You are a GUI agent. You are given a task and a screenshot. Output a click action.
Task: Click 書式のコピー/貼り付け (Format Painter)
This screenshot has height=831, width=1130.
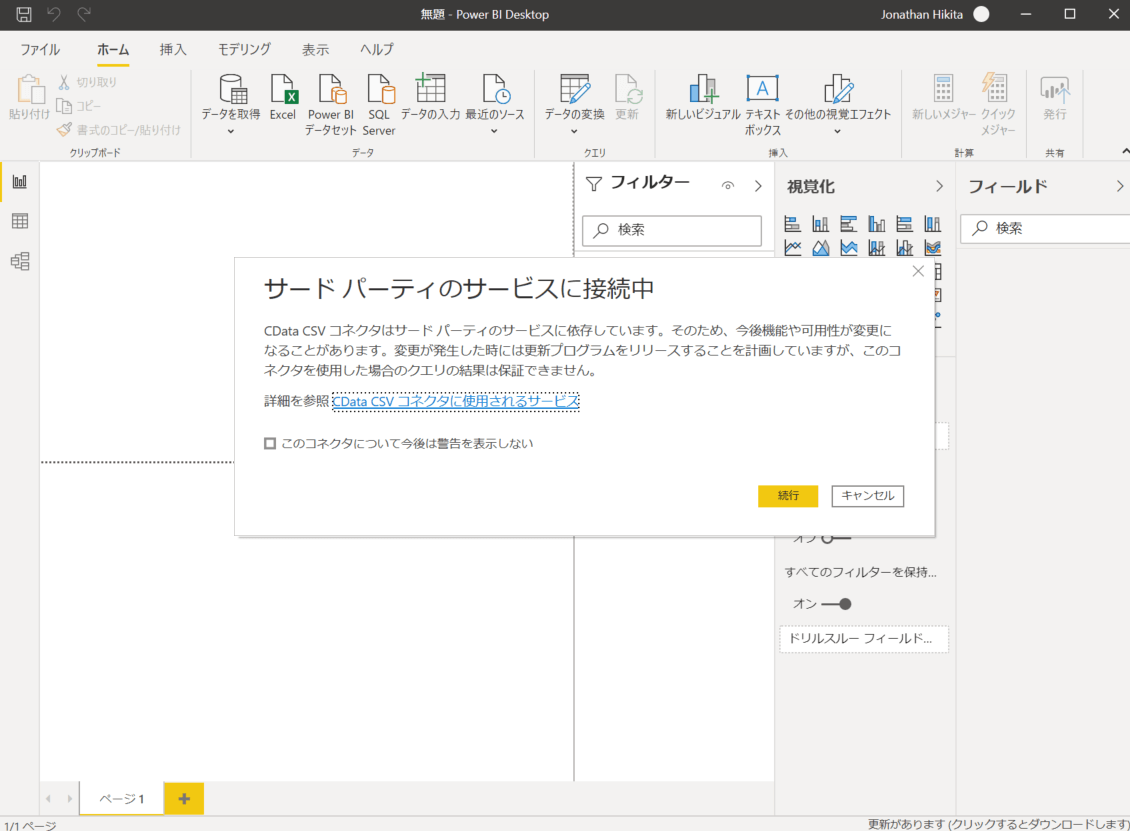119,130
